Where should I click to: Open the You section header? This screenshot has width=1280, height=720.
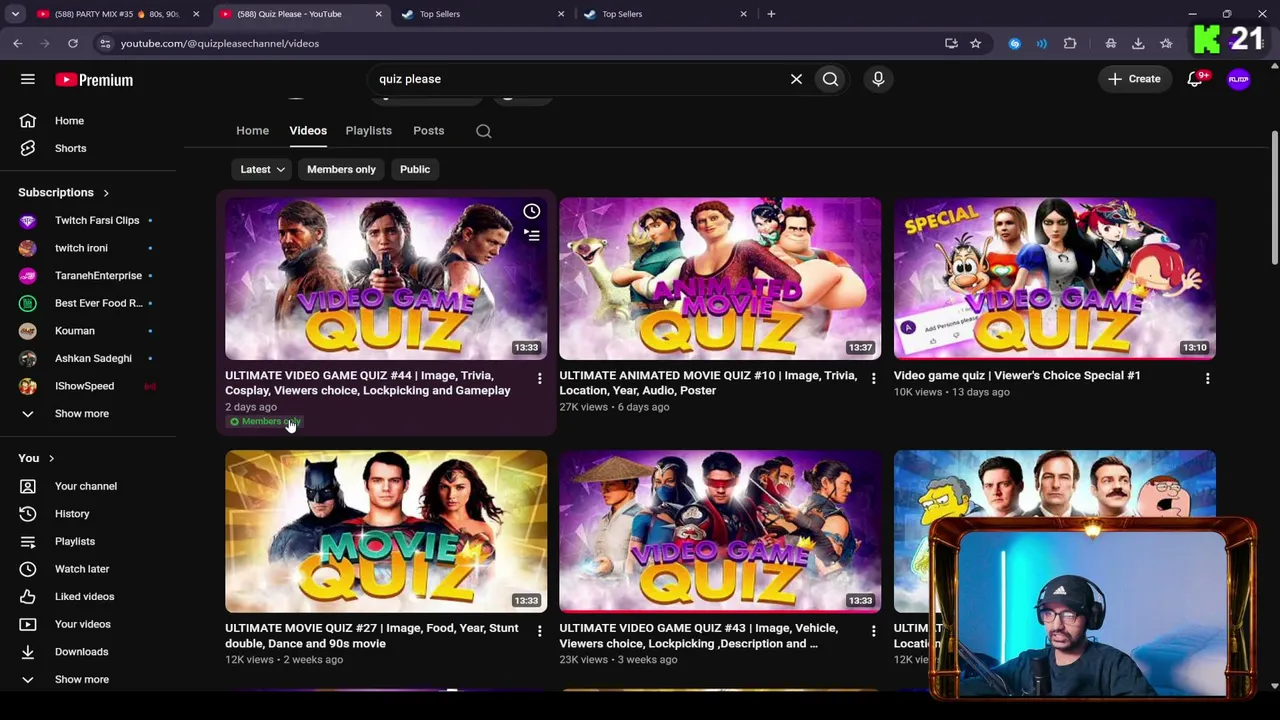click(36, 458)
